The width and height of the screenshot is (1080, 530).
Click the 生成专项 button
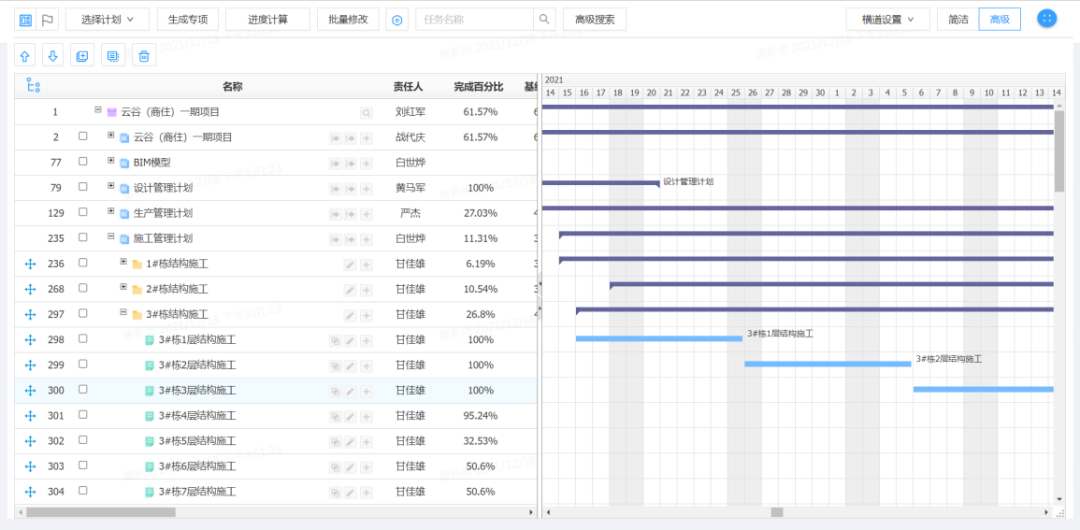click(188, 19)
